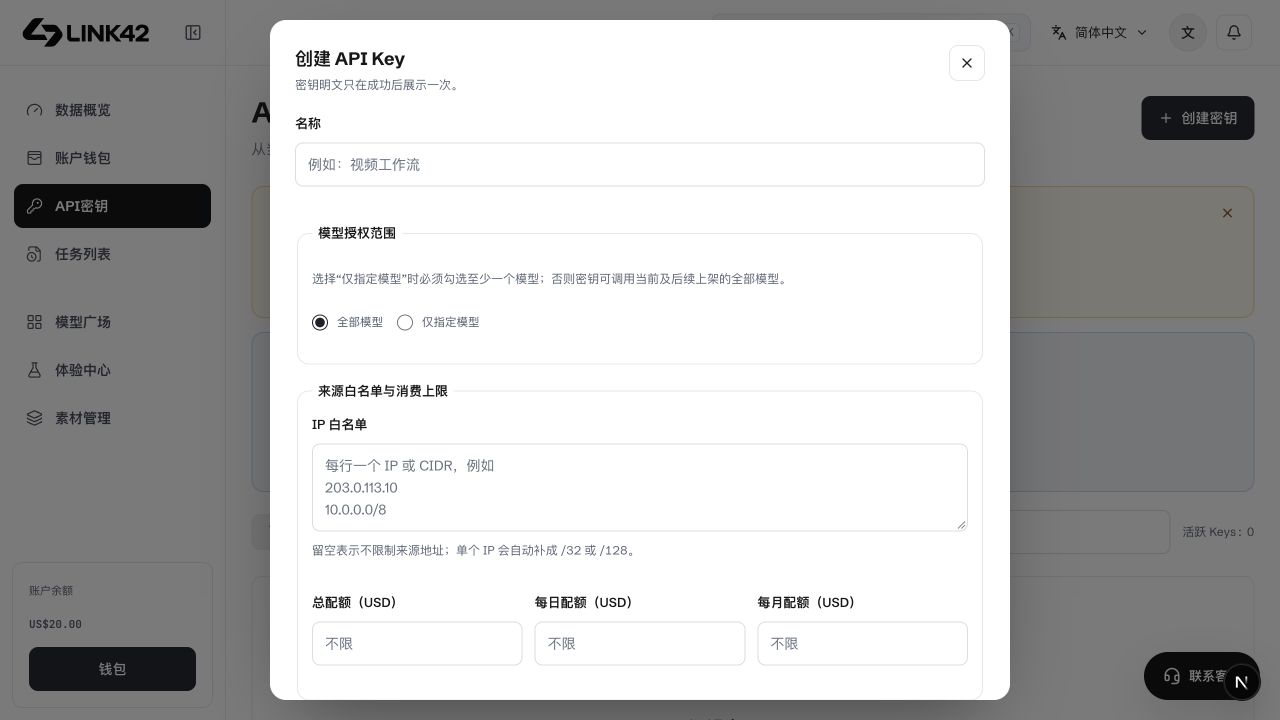Open 账户钱包 in sidebar

pos(112,158)
